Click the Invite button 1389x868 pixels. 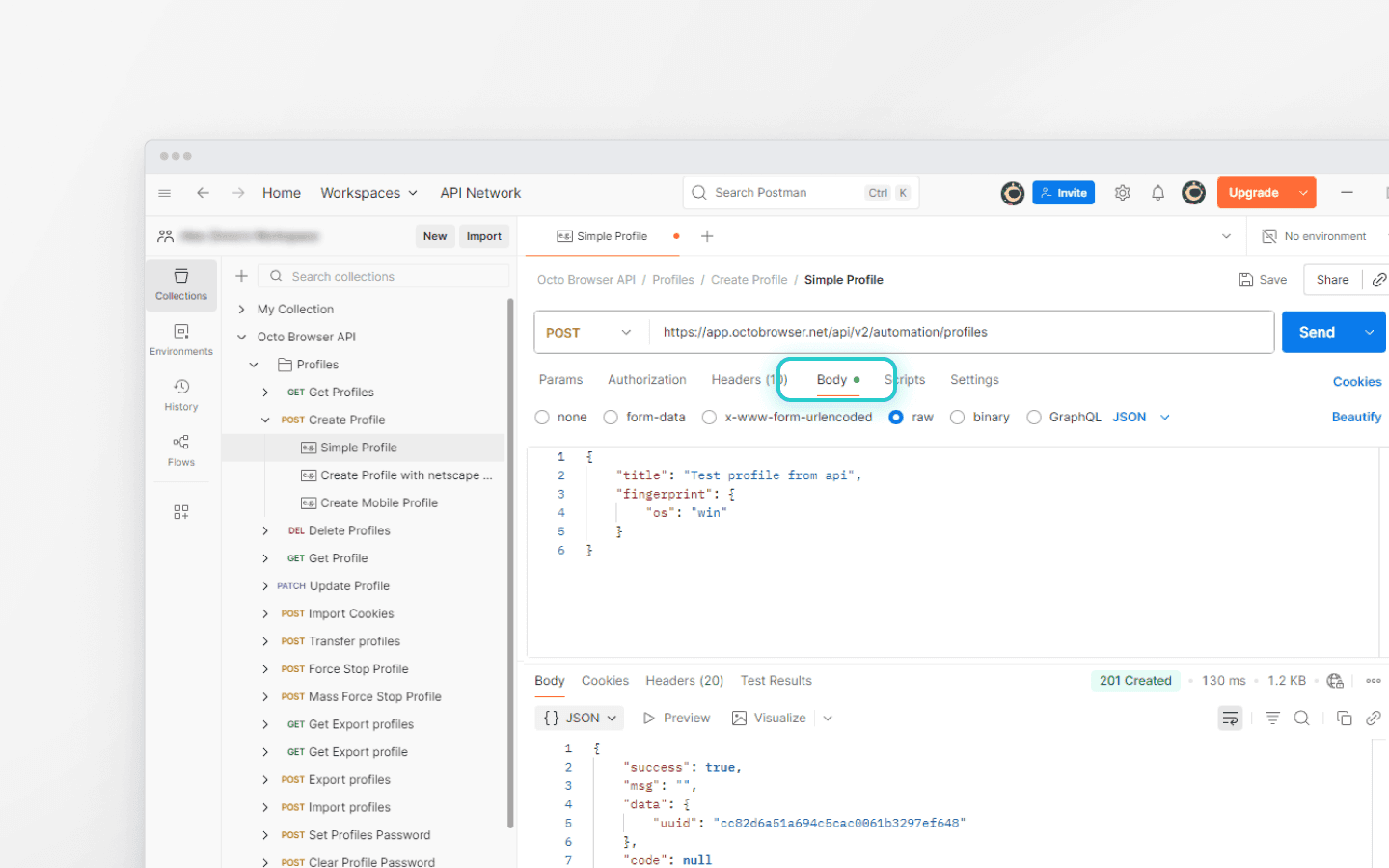[x=1063, y=193]
